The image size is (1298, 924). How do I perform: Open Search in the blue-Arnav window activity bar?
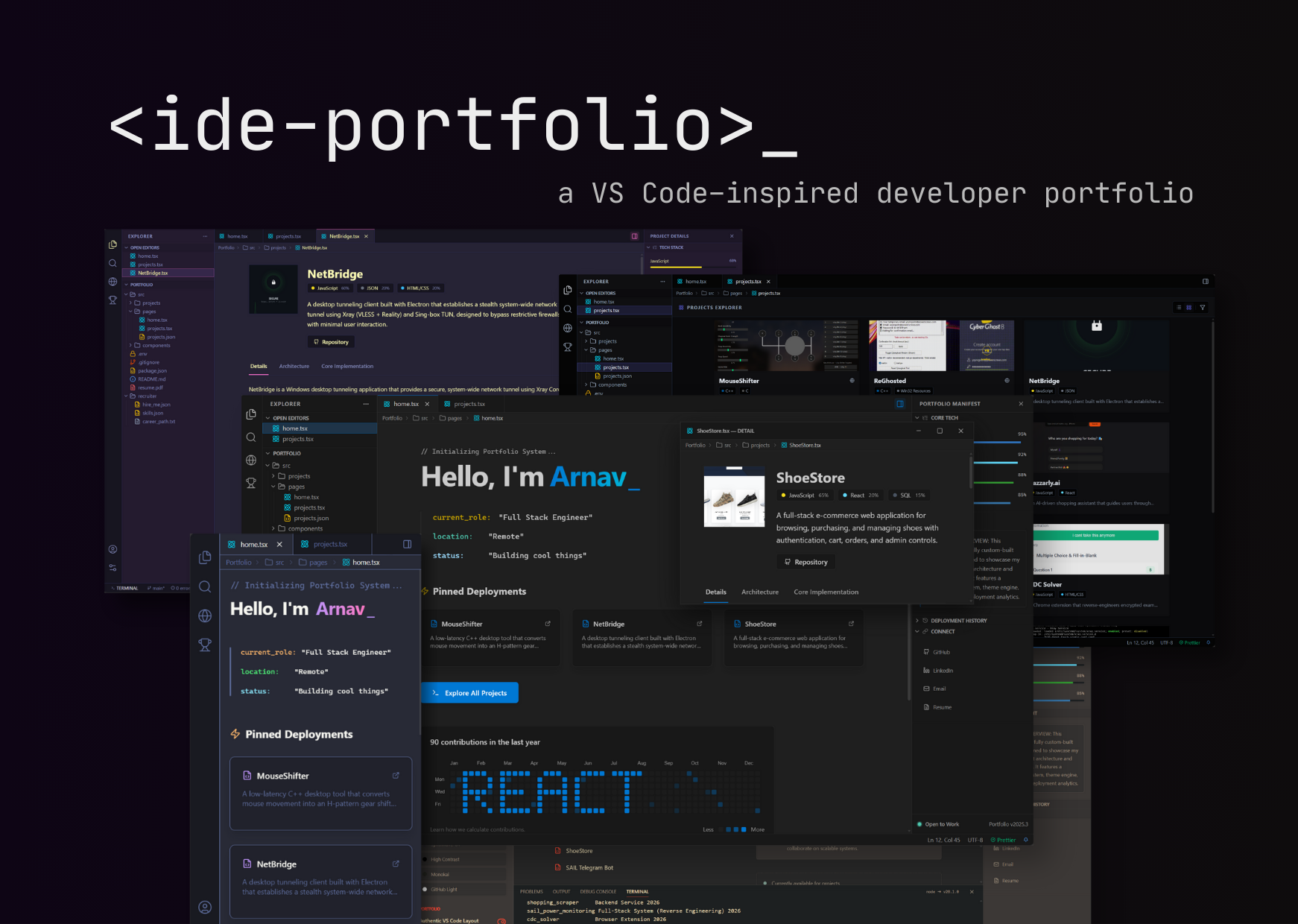pos(251,437)
